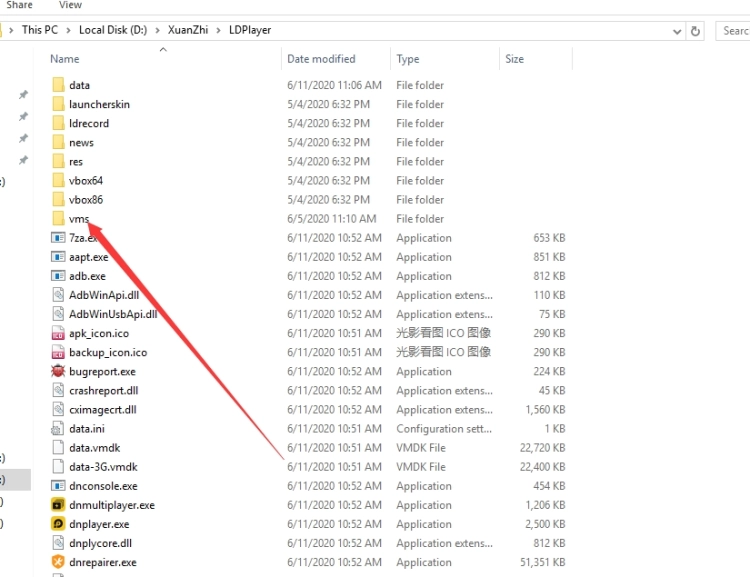Open the address bar history dropdown
Viewport: 750px width, 577px height.
674,31
